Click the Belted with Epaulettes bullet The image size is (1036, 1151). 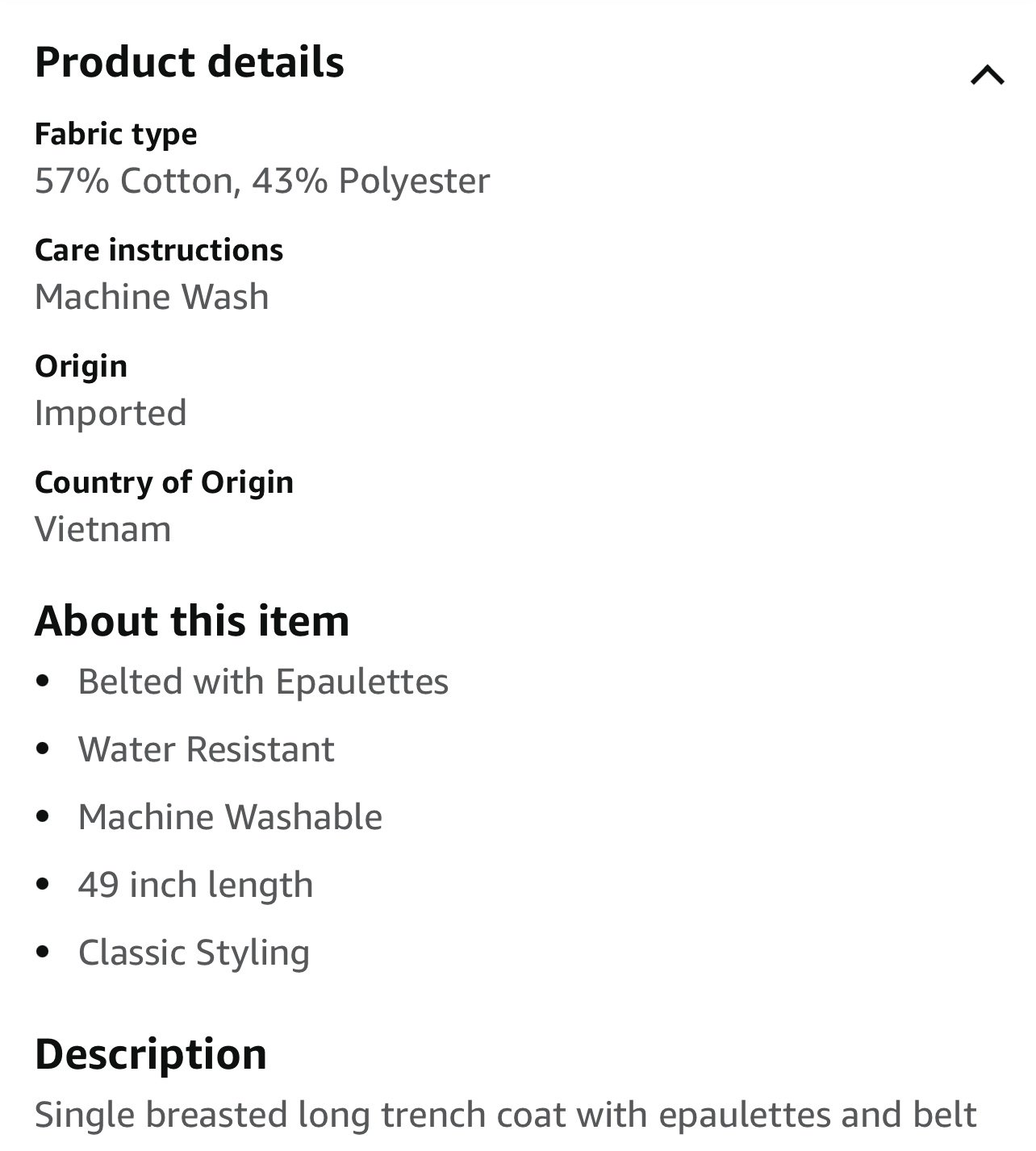coord(263,682)
